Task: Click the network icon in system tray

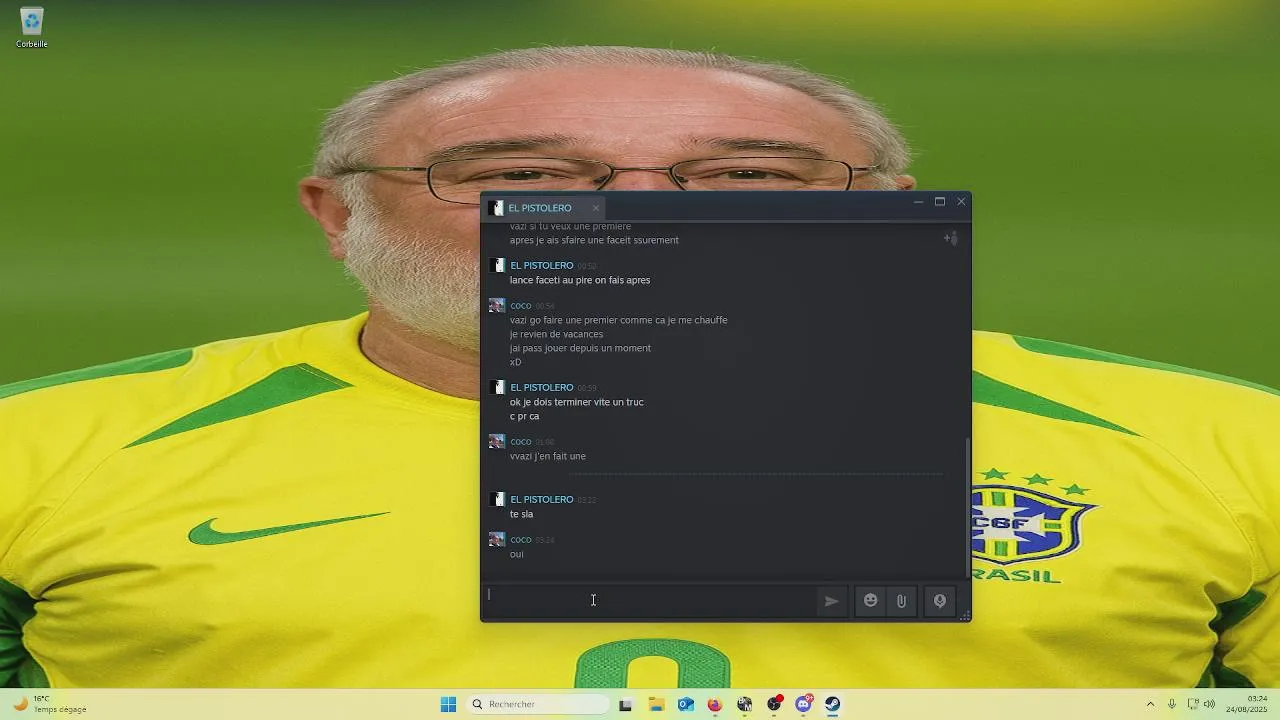Action: (1192, 704)
